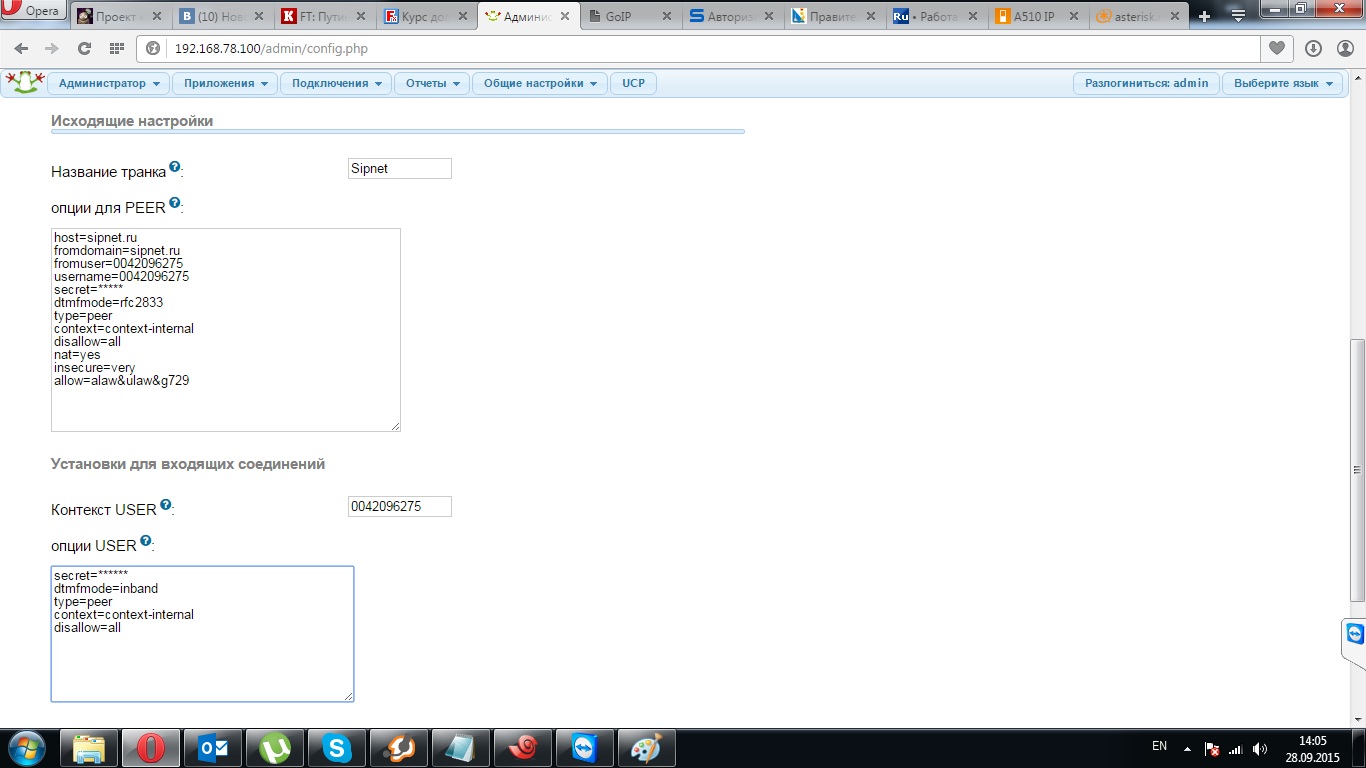
Task: Open the Подключения menu
Action: click(x=336, y=84)
